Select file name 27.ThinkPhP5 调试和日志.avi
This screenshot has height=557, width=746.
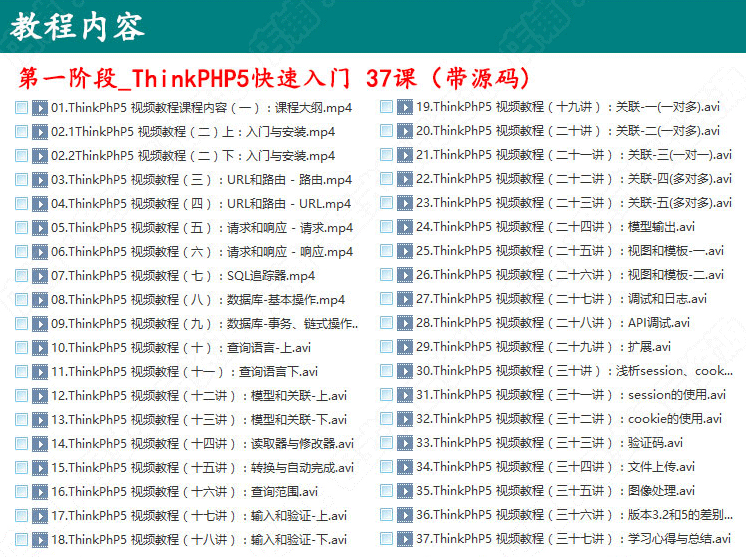(561, 299)
